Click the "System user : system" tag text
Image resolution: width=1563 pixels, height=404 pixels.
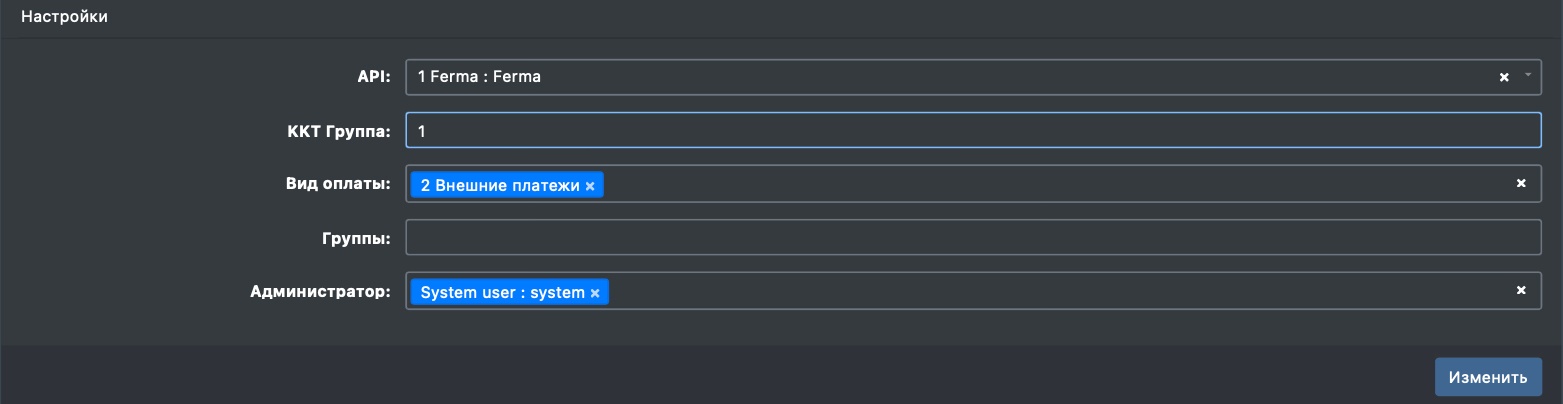[502, 292]
